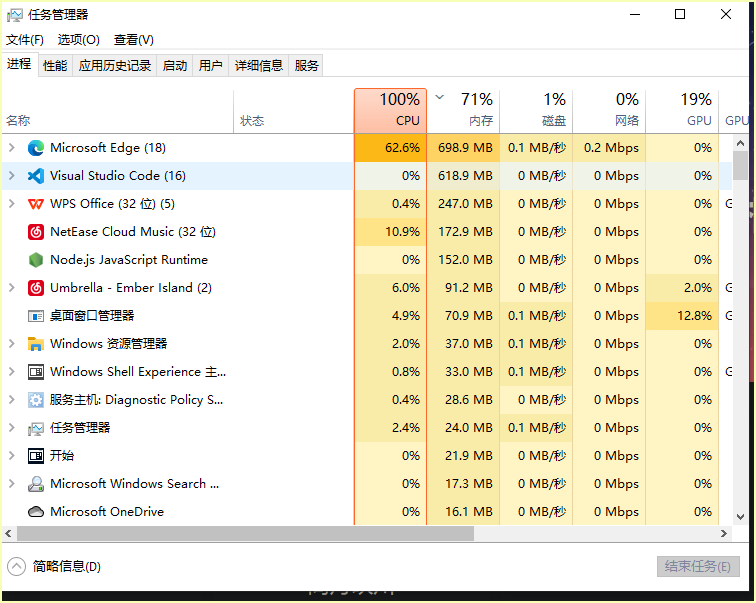Sort by the 名称 column header
The width and height of the screenshot is (756, 603).
click(x=118, y=110)
